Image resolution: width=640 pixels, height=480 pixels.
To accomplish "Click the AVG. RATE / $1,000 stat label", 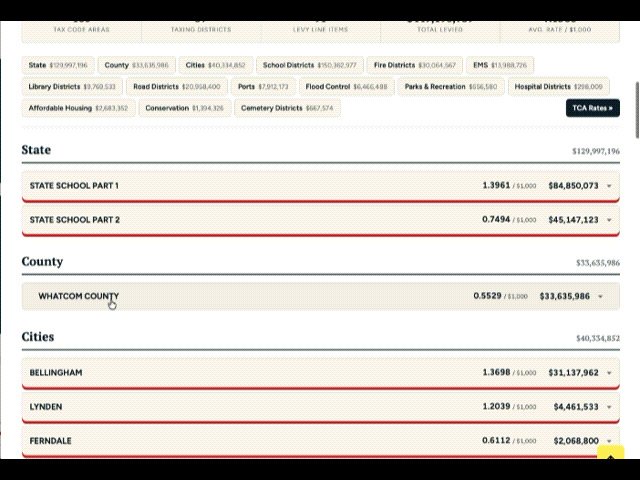I will (560, 29).
